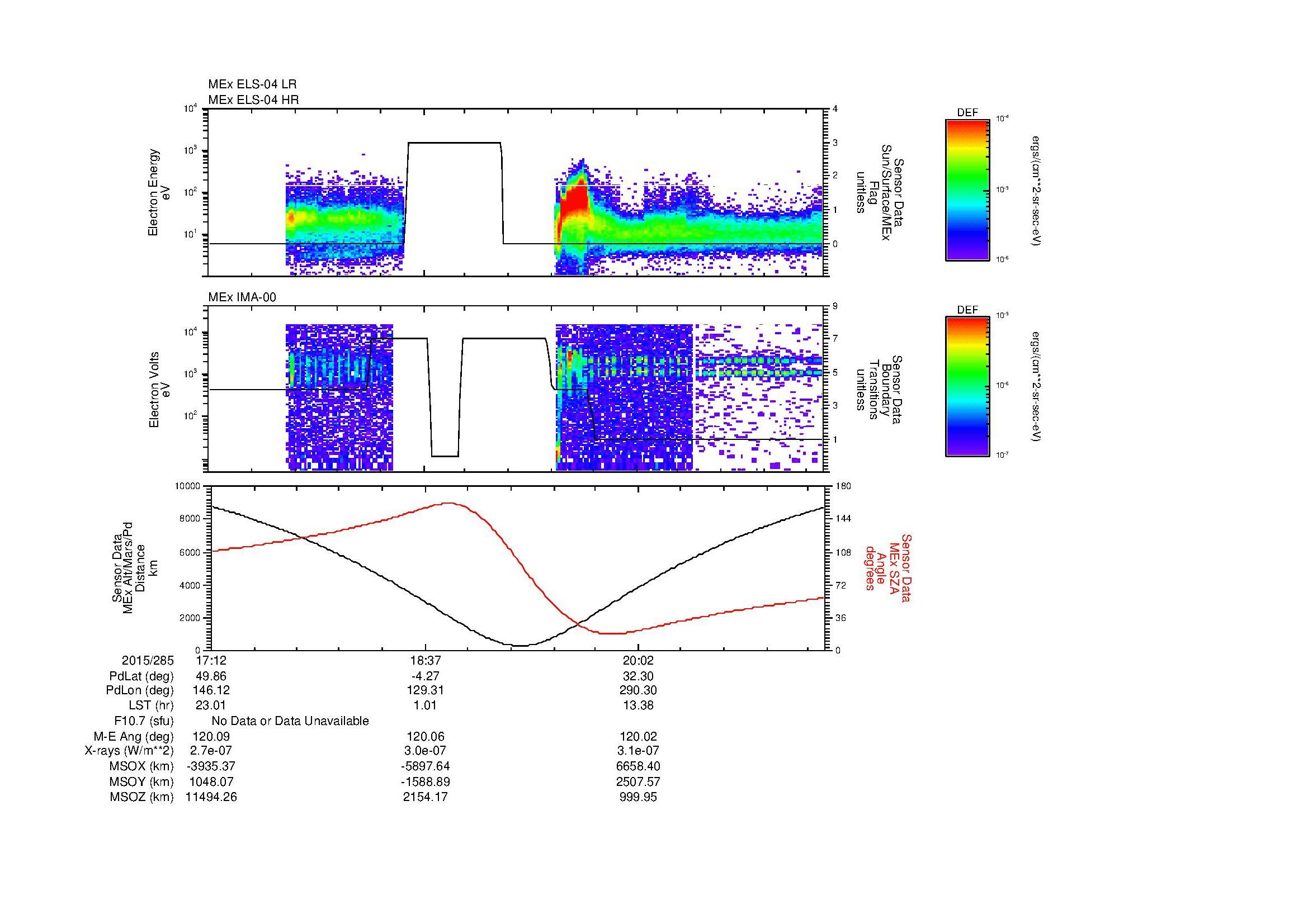This screenshot has height=924, width=1308.
Task: Click the 'MEx IMA-00' panel title
Action: tap(242, 297)
